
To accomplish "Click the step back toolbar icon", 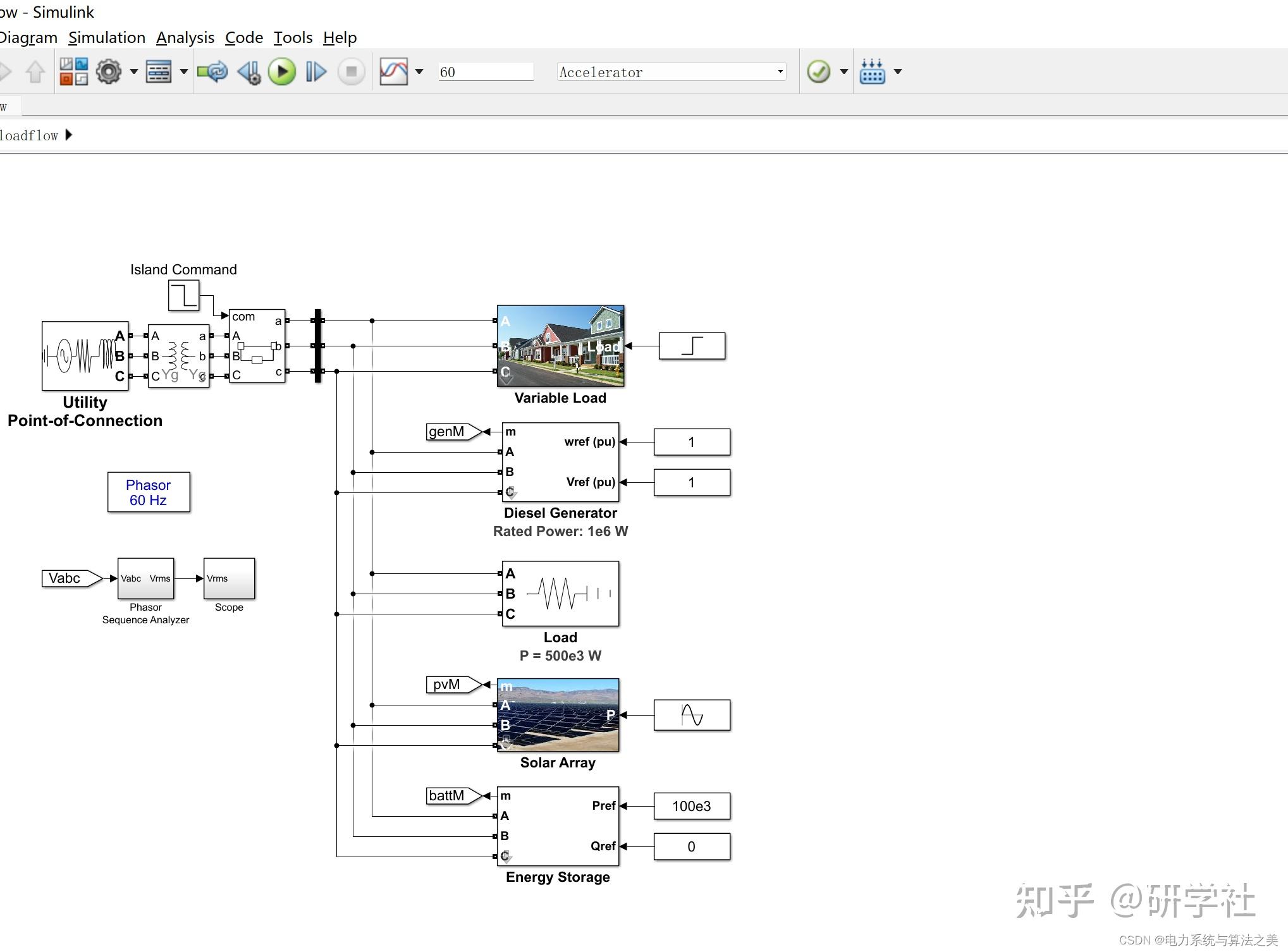I will pos(248,71).
